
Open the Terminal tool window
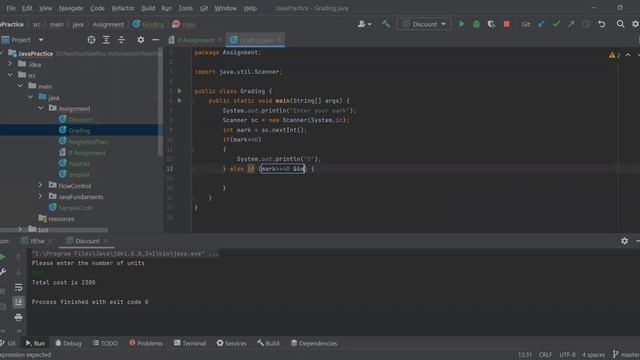tap(190, 343)
